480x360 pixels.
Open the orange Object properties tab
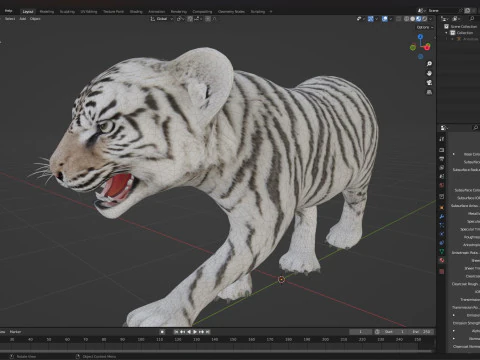(442, 207)
